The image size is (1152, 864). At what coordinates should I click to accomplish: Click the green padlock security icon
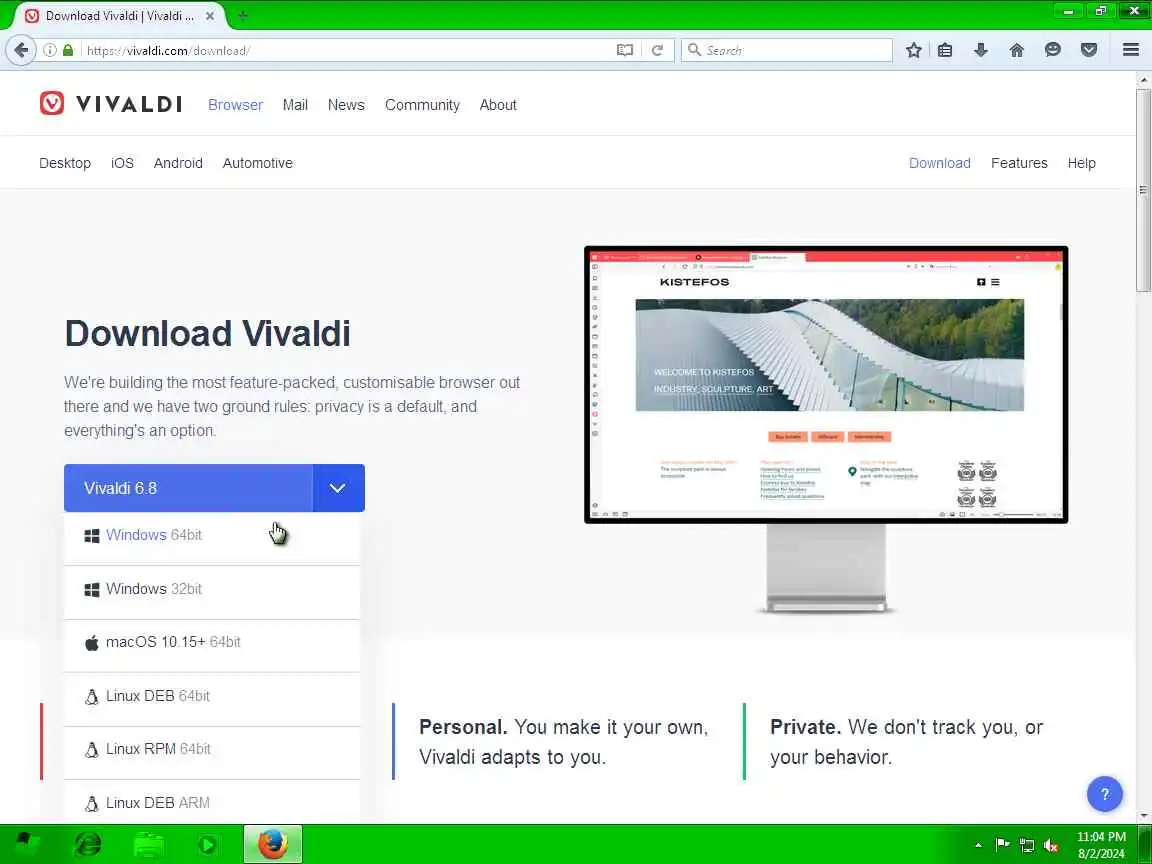point(68,50)
